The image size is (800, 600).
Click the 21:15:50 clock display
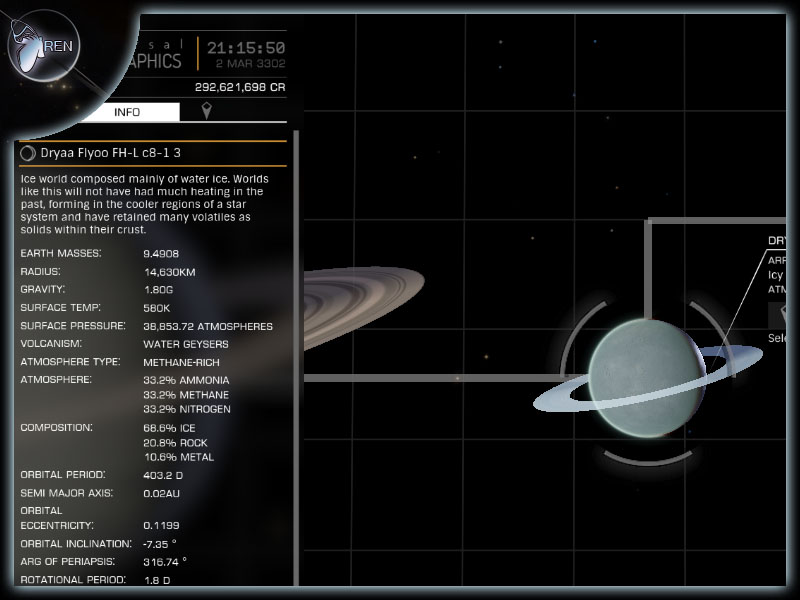(x=245, y=48)
